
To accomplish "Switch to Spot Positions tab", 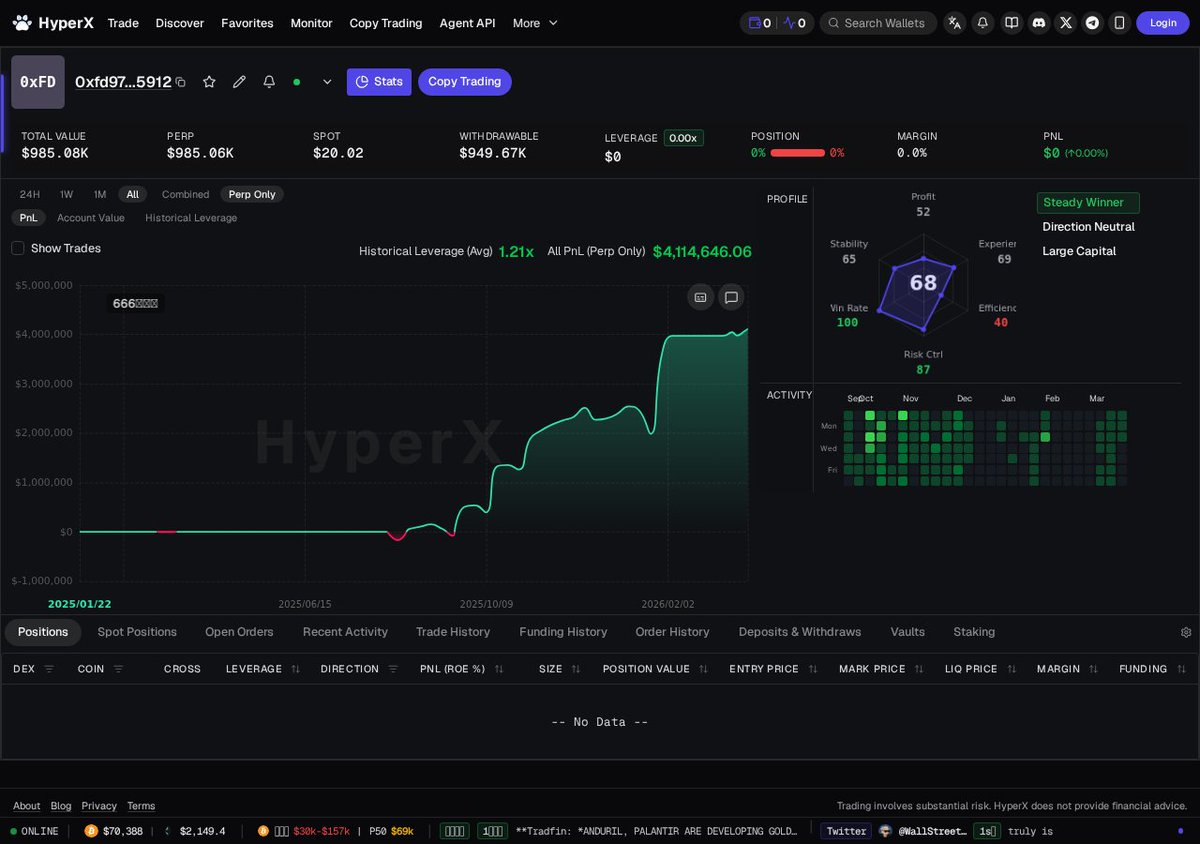I will [x=137, y=632].
